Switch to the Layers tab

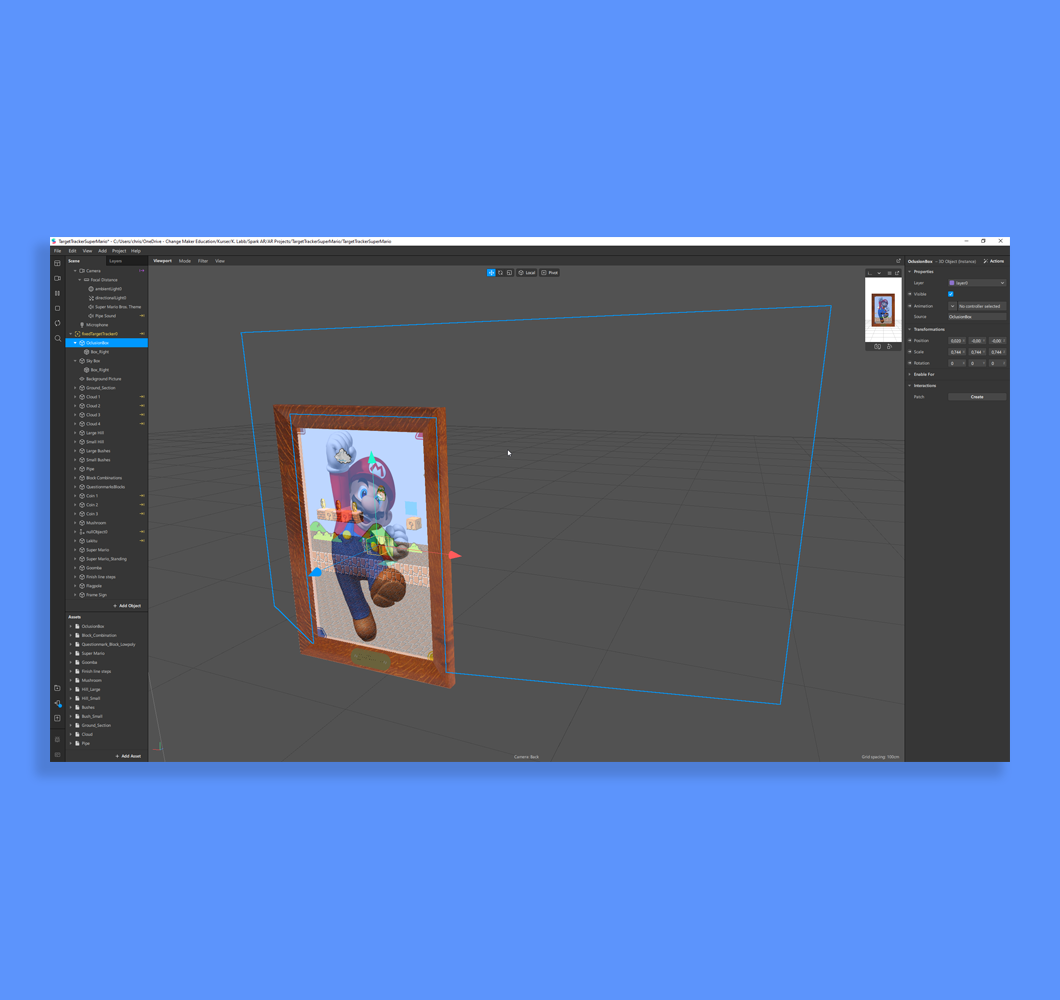click(x=116, y=261)
